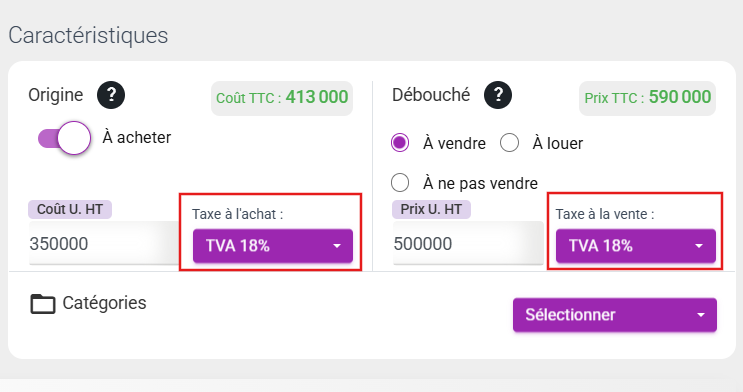Click the arrow on the Taxe à la vente dropdown
This screenshot has height=392, width=743.
click(699, 246)
